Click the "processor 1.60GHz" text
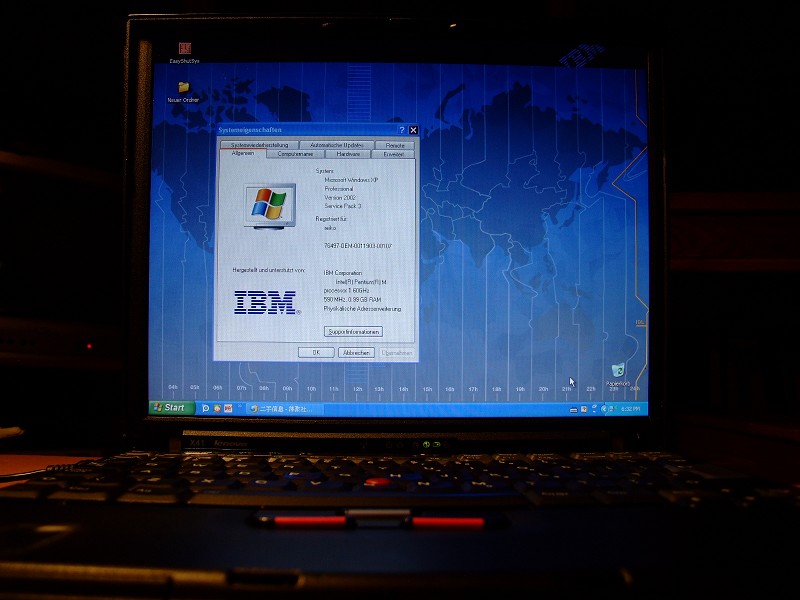 pyautogui.click(x=346, y=290)
